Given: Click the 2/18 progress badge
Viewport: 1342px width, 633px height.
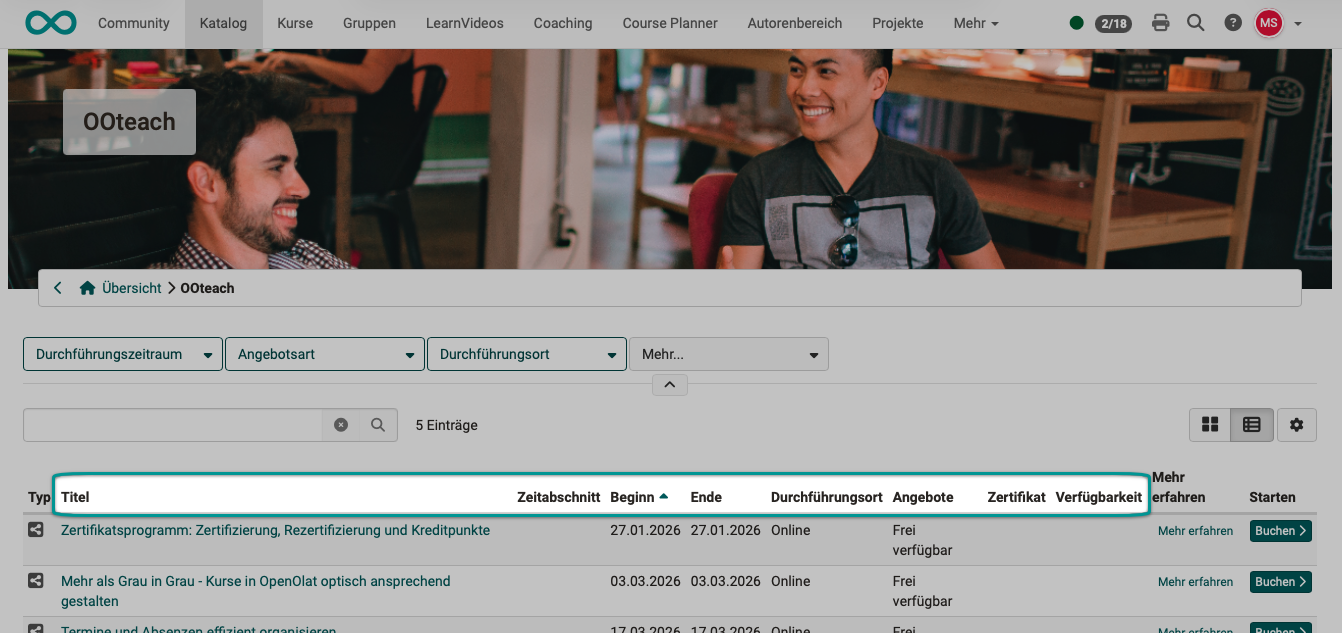Looking at the screenshot, I should click(1113, 22).
